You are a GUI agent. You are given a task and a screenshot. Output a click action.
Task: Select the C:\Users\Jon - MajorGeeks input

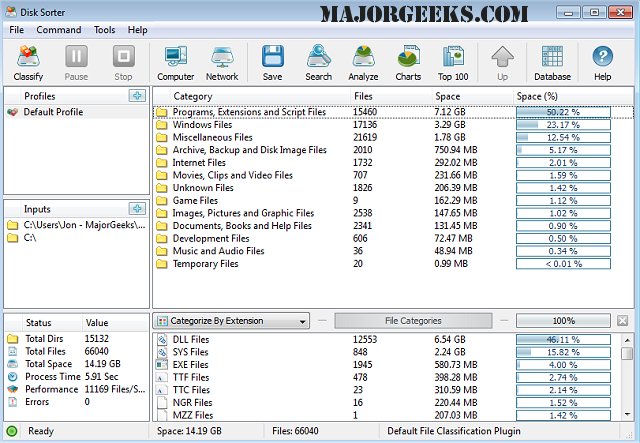(77, 225)
